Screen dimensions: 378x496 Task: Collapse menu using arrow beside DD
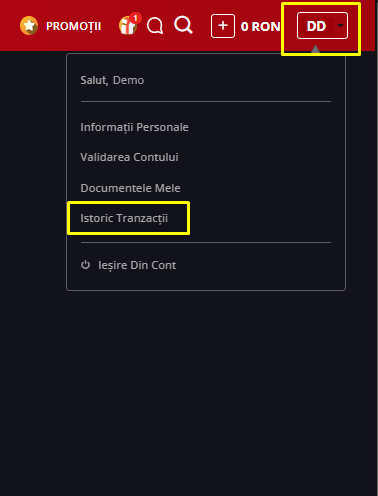[340, 25]
